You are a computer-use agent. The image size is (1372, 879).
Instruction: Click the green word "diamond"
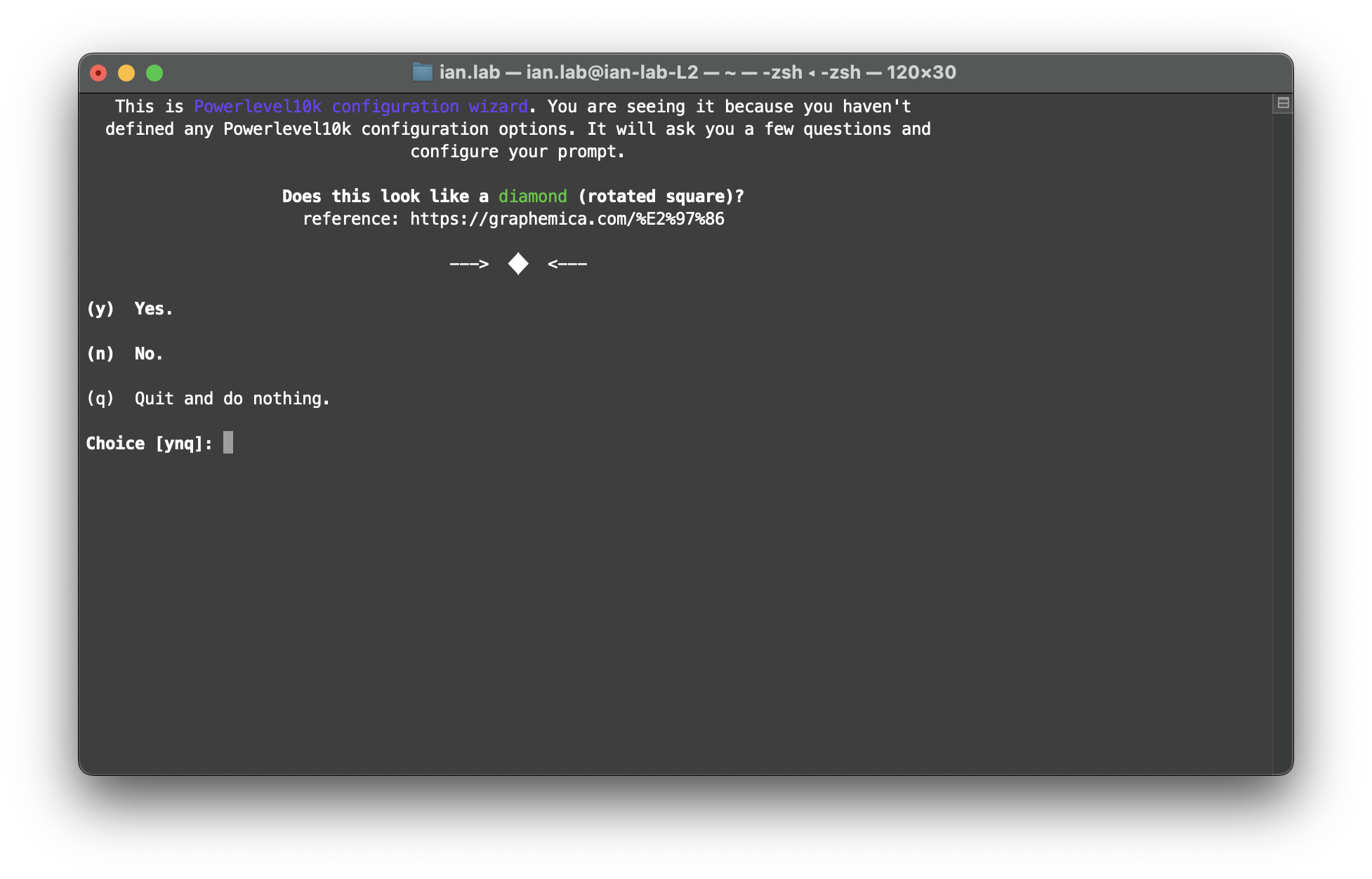pos(532,197)
